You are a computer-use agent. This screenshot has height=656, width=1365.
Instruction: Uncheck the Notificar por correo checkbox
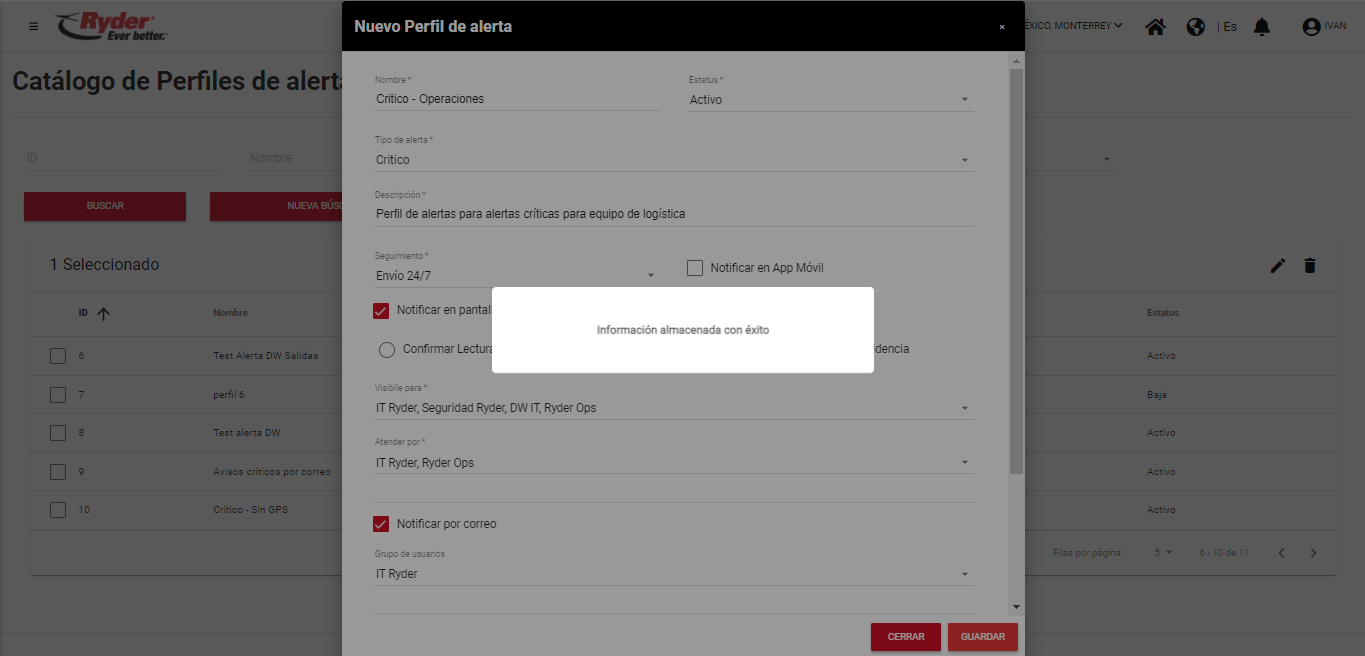click(381, 524)
